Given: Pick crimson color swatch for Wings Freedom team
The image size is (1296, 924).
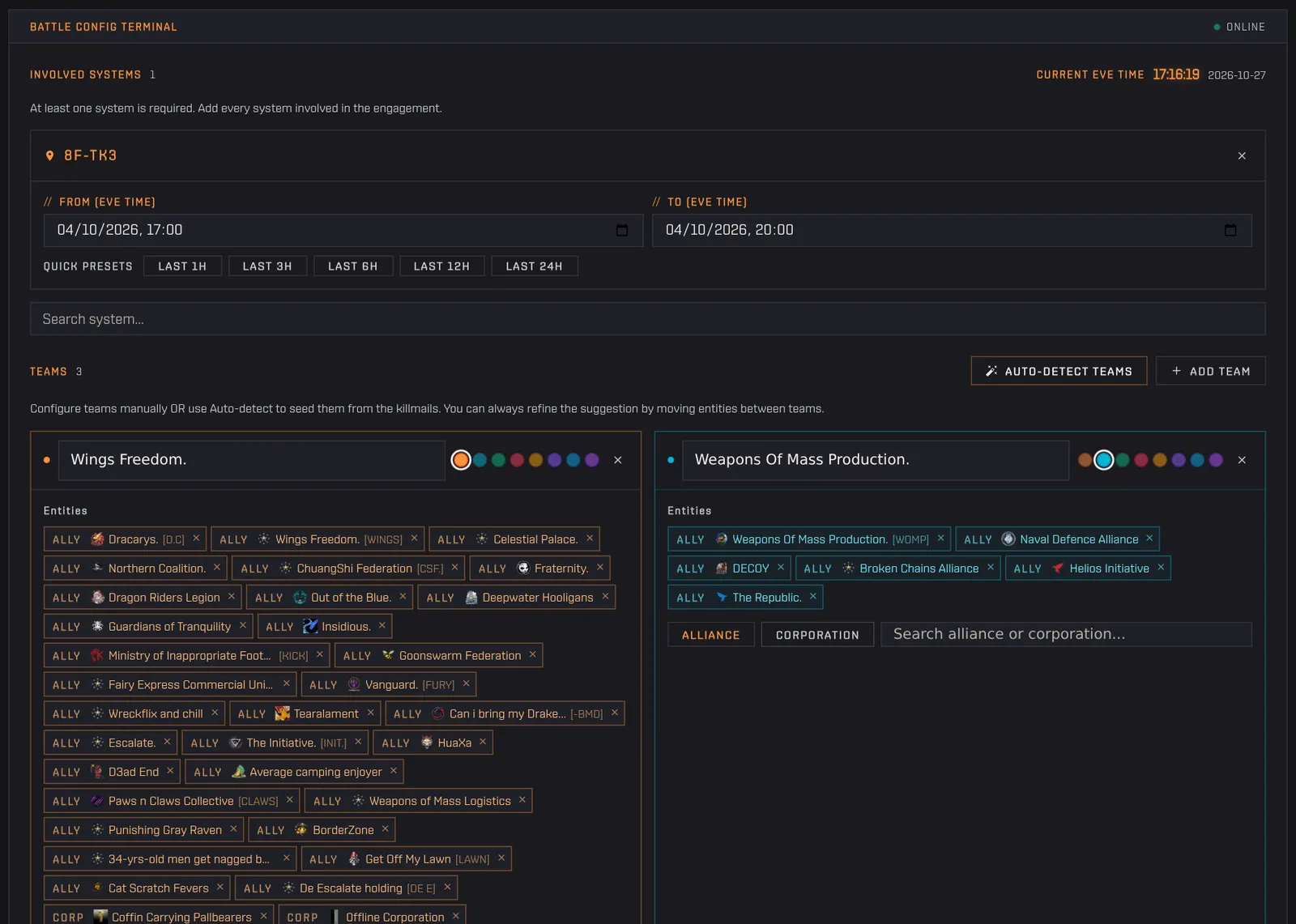Looking at the screenshot, I should (x=517, y=460).
